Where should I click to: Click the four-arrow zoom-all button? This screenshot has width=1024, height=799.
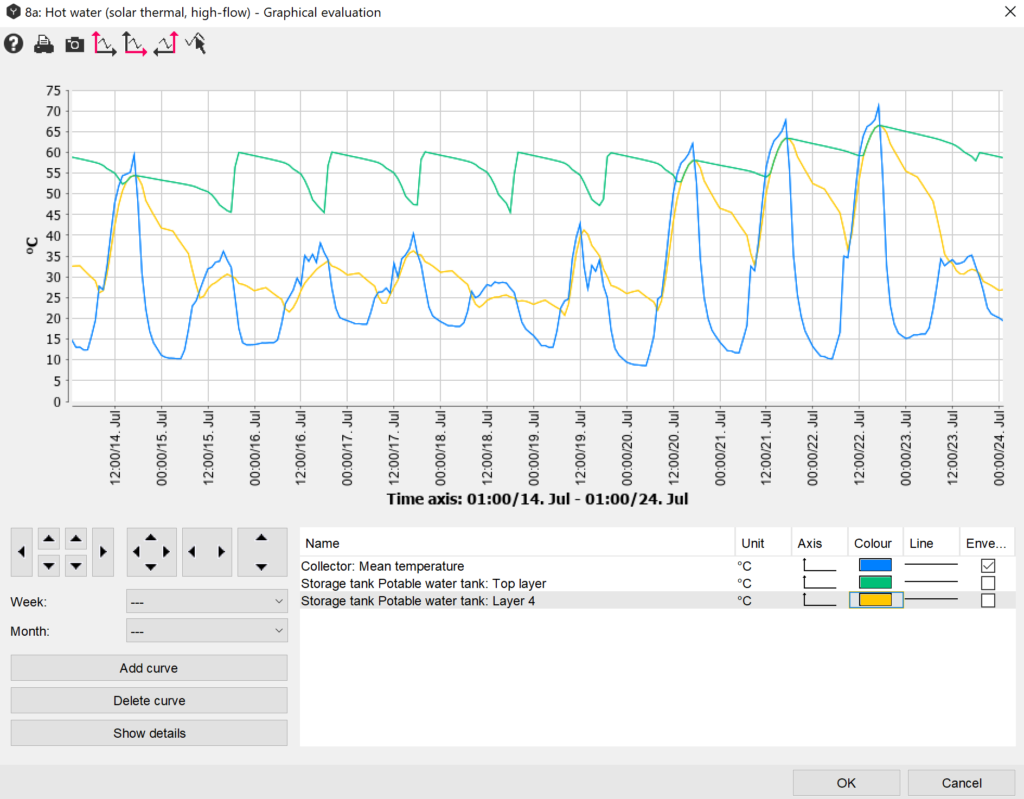[x=151, y=552]
